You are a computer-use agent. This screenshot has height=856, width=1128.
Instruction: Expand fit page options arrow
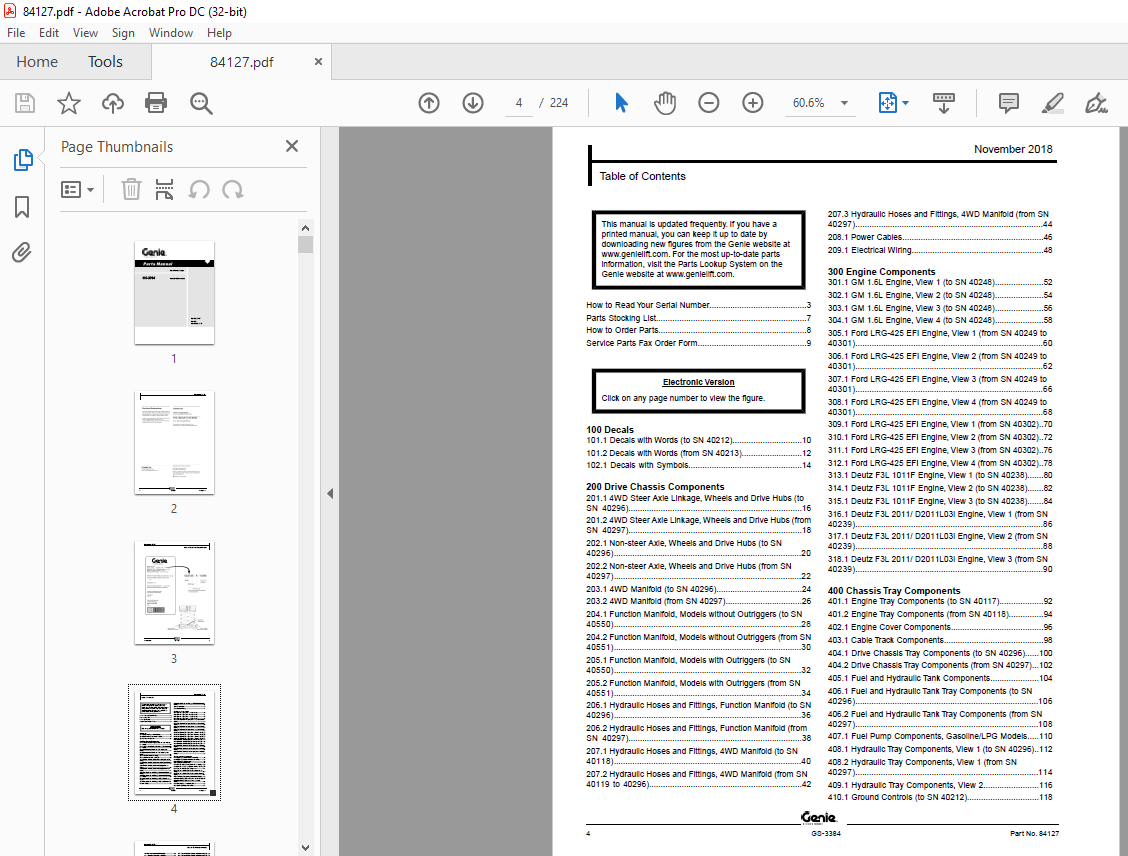point(906,104)
